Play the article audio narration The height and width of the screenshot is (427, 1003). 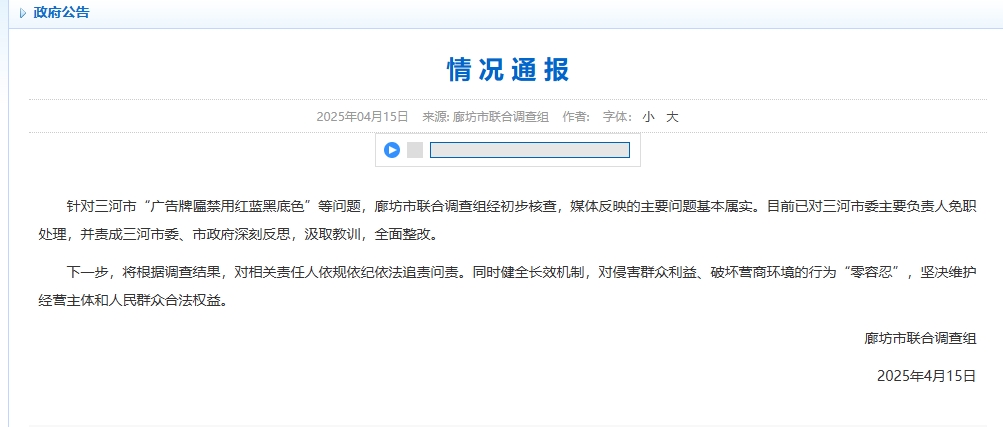click(392, 150)
